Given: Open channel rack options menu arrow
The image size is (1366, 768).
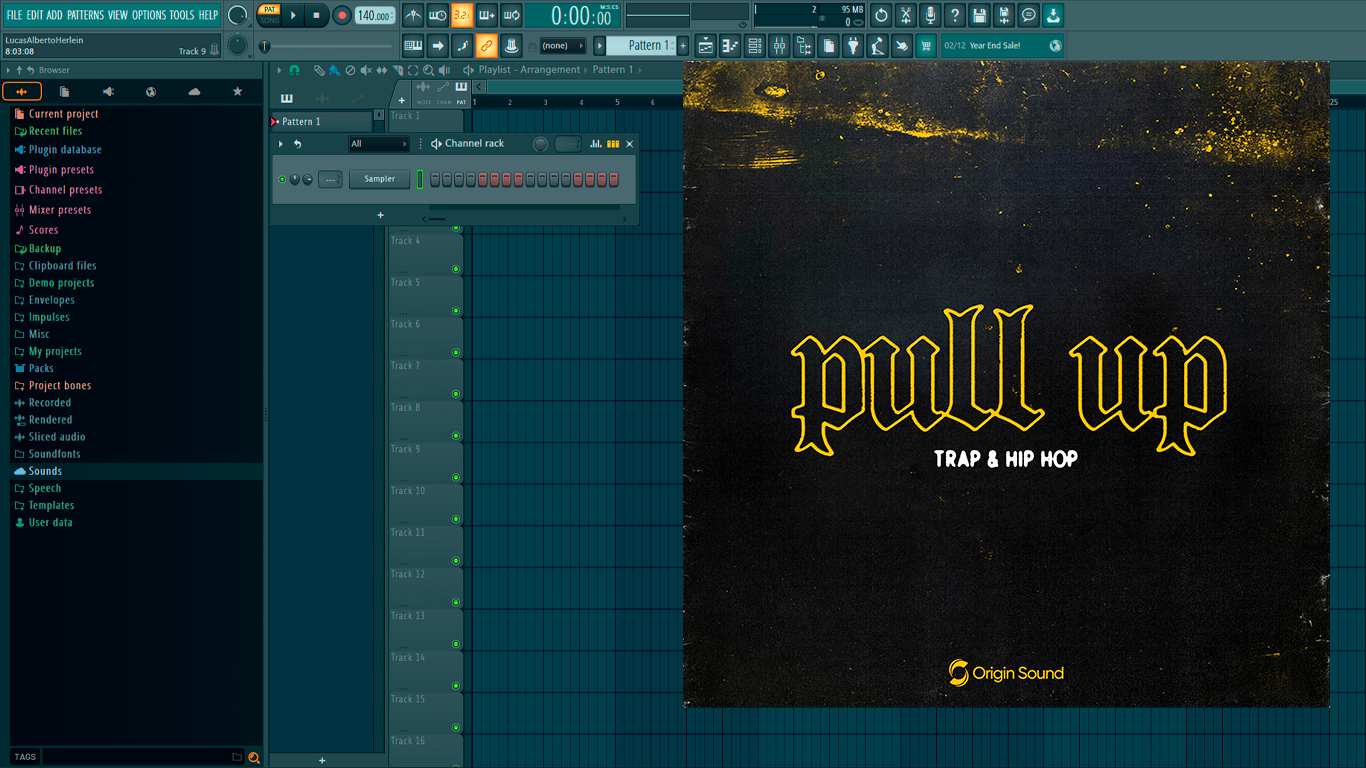Looking at the screenshot, I should (281, 144).
